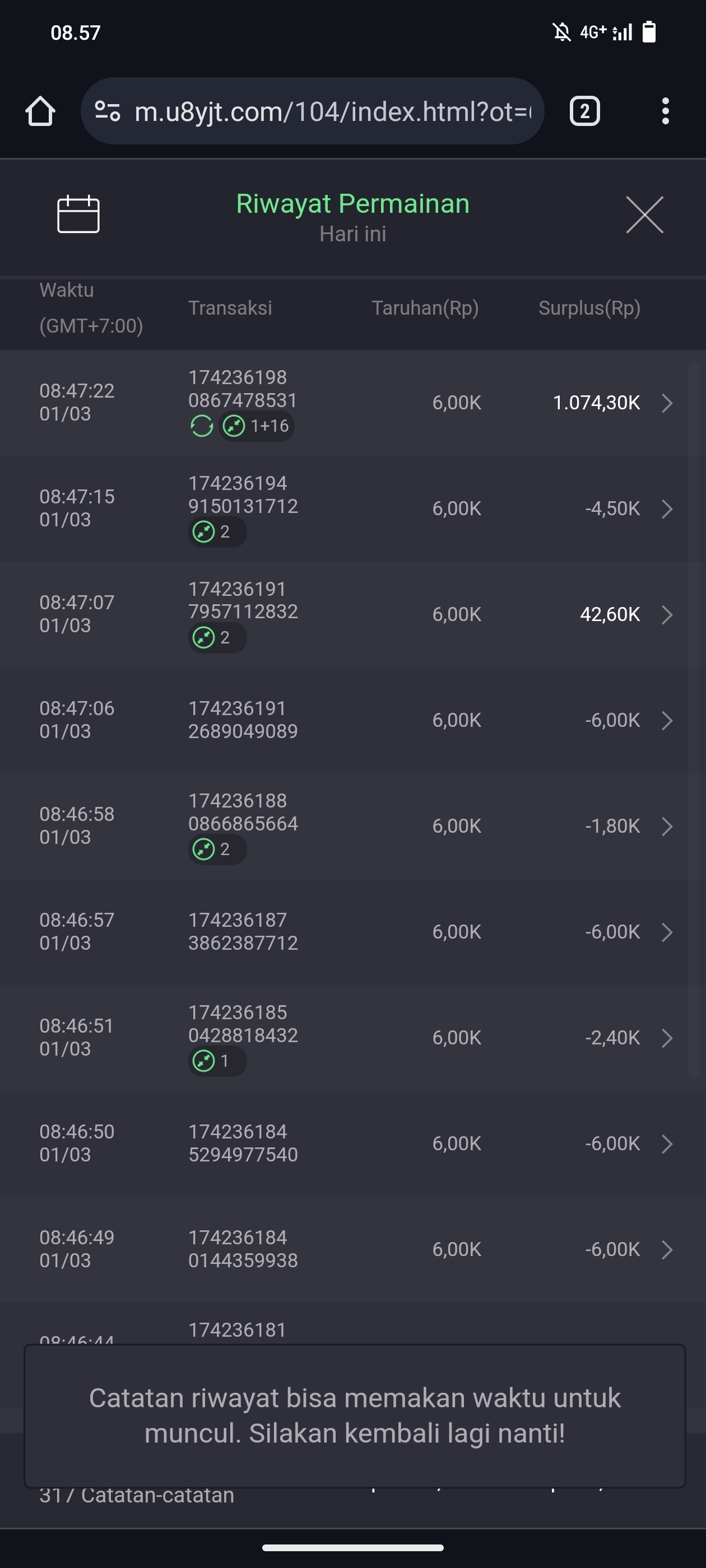The image size is (706, 1568).
Task: Tap the Riwayat Permainan title
Action: [x=352, y=204]
